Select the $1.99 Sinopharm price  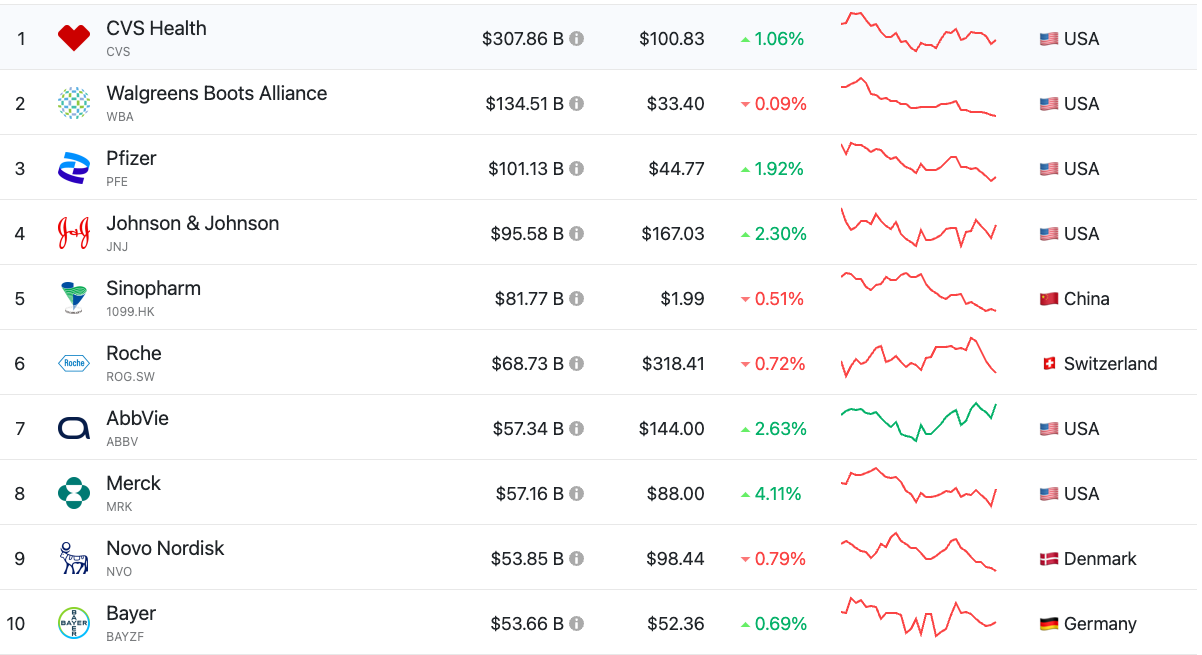pyautogui.click(x=682, y=299)
